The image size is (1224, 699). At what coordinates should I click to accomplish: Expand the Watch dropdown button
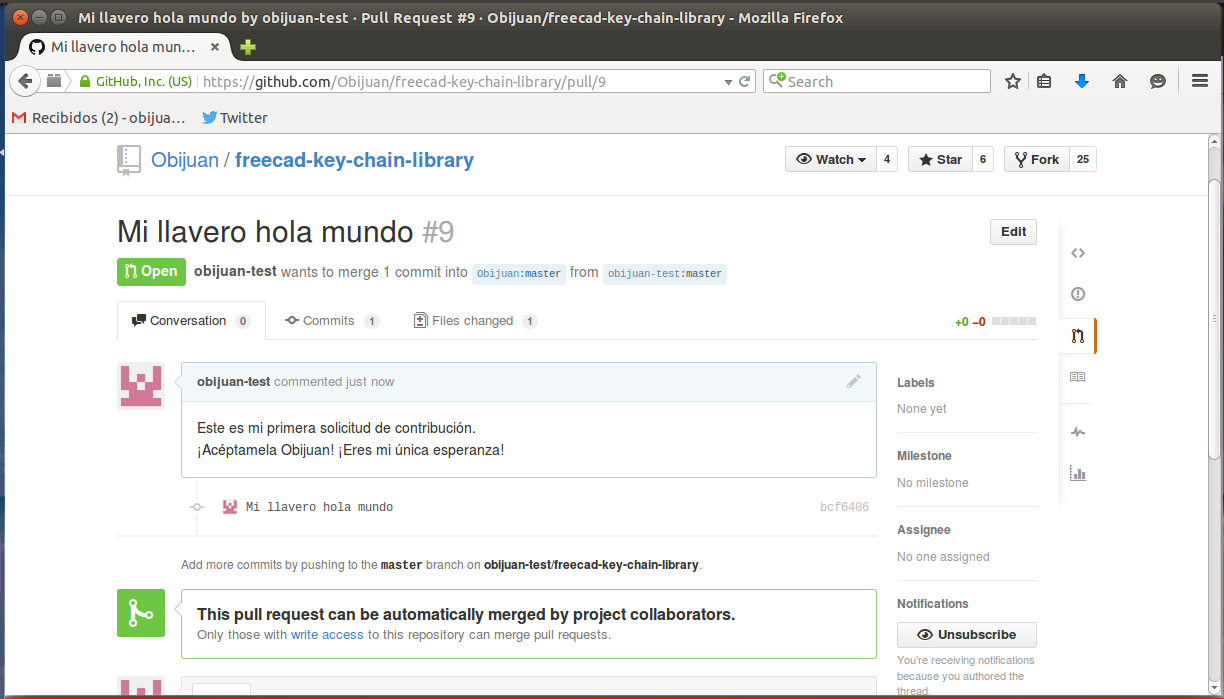tap(831, 159)
